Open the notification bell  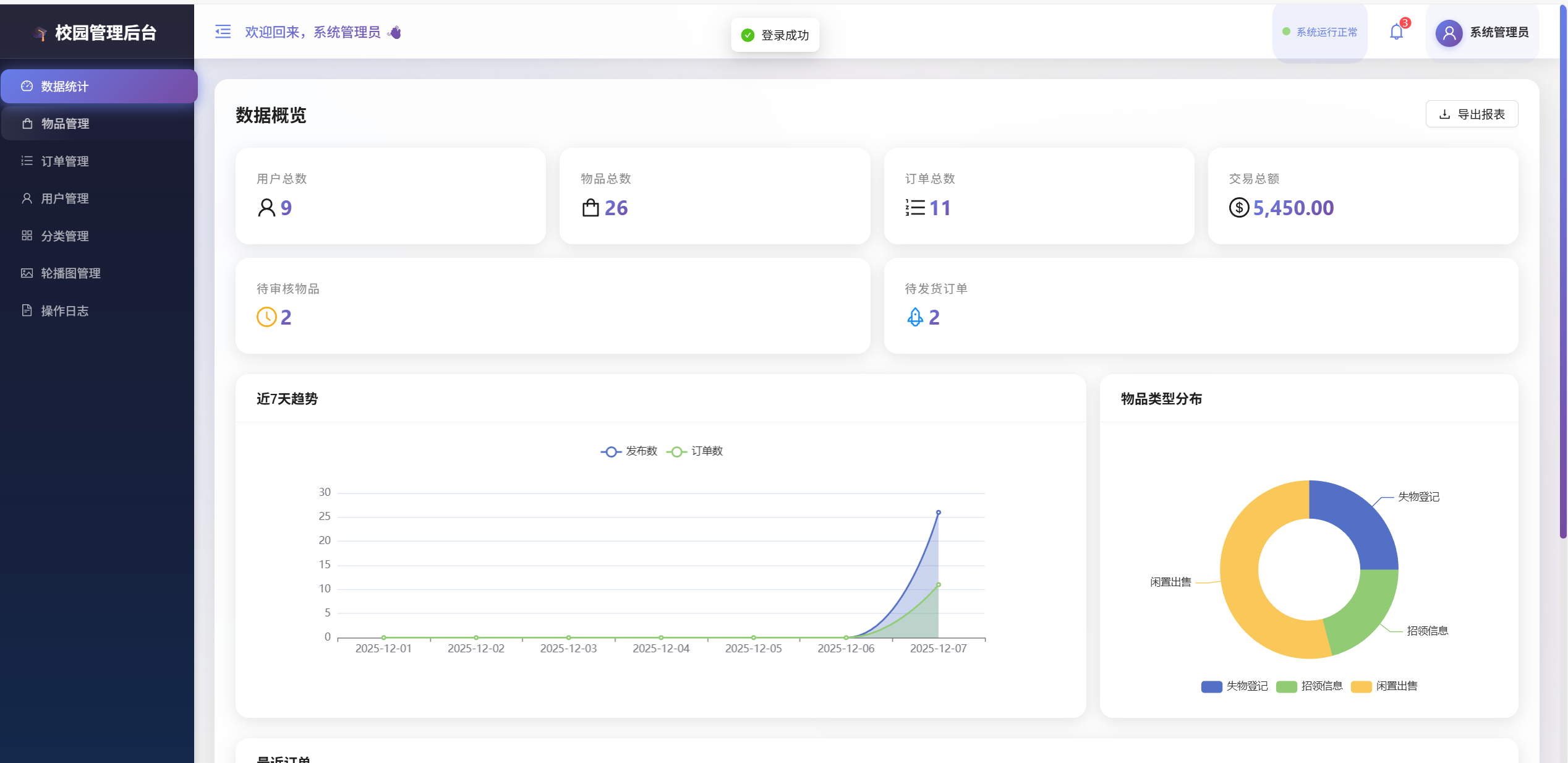[x=1396, y=32]
